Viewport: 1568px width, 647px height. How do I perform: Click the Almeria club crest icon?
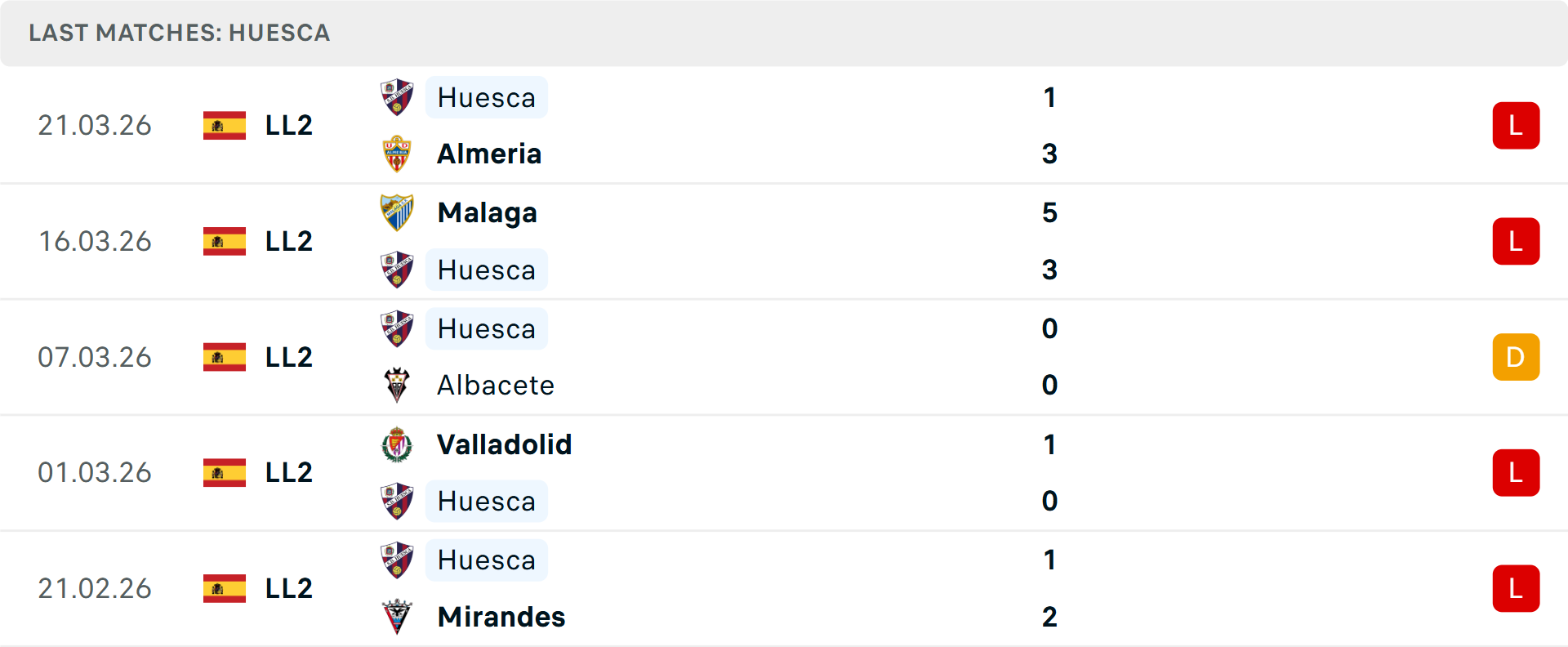397,154
